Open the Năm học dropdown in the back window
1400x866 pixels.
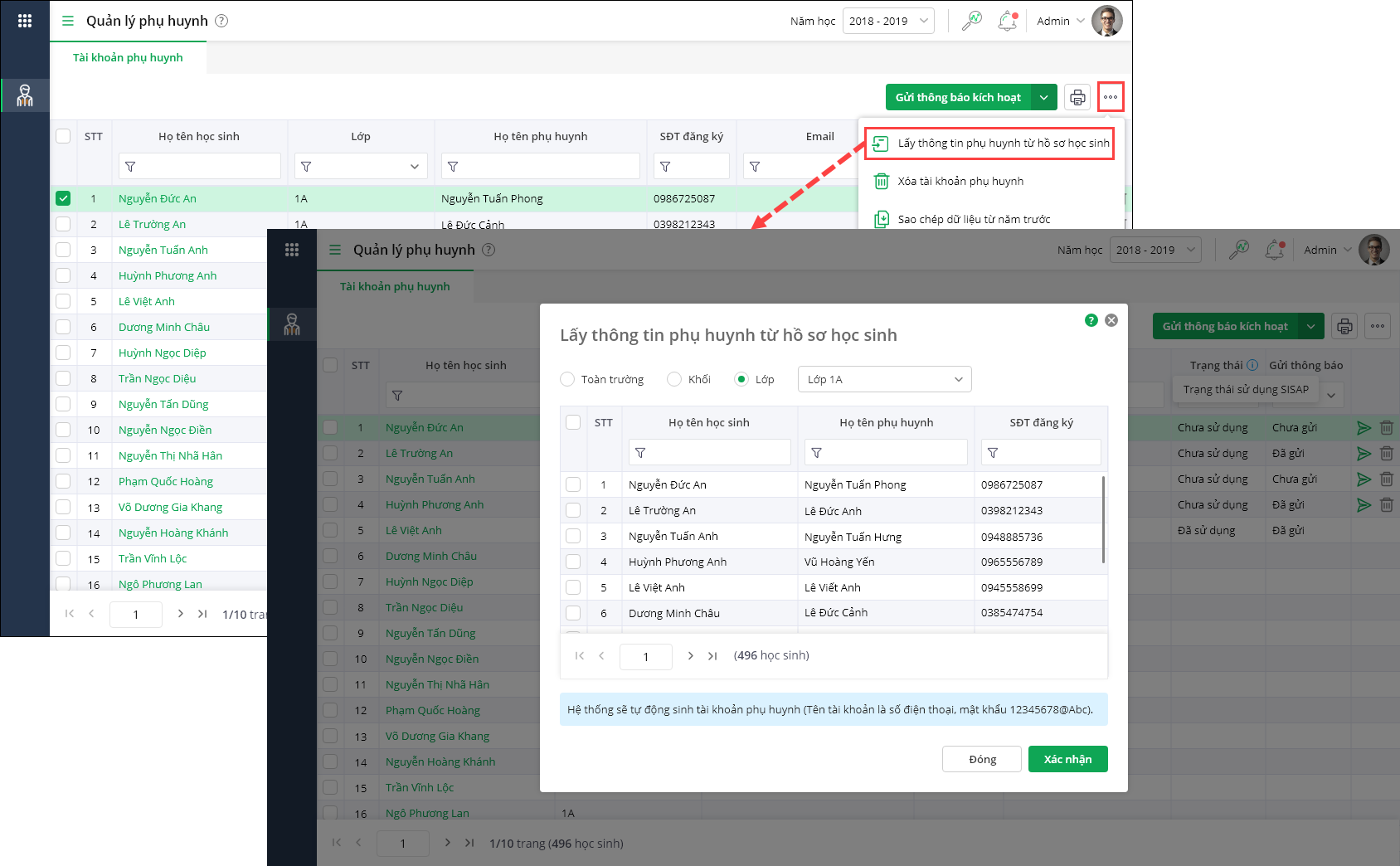coord(888,21)
